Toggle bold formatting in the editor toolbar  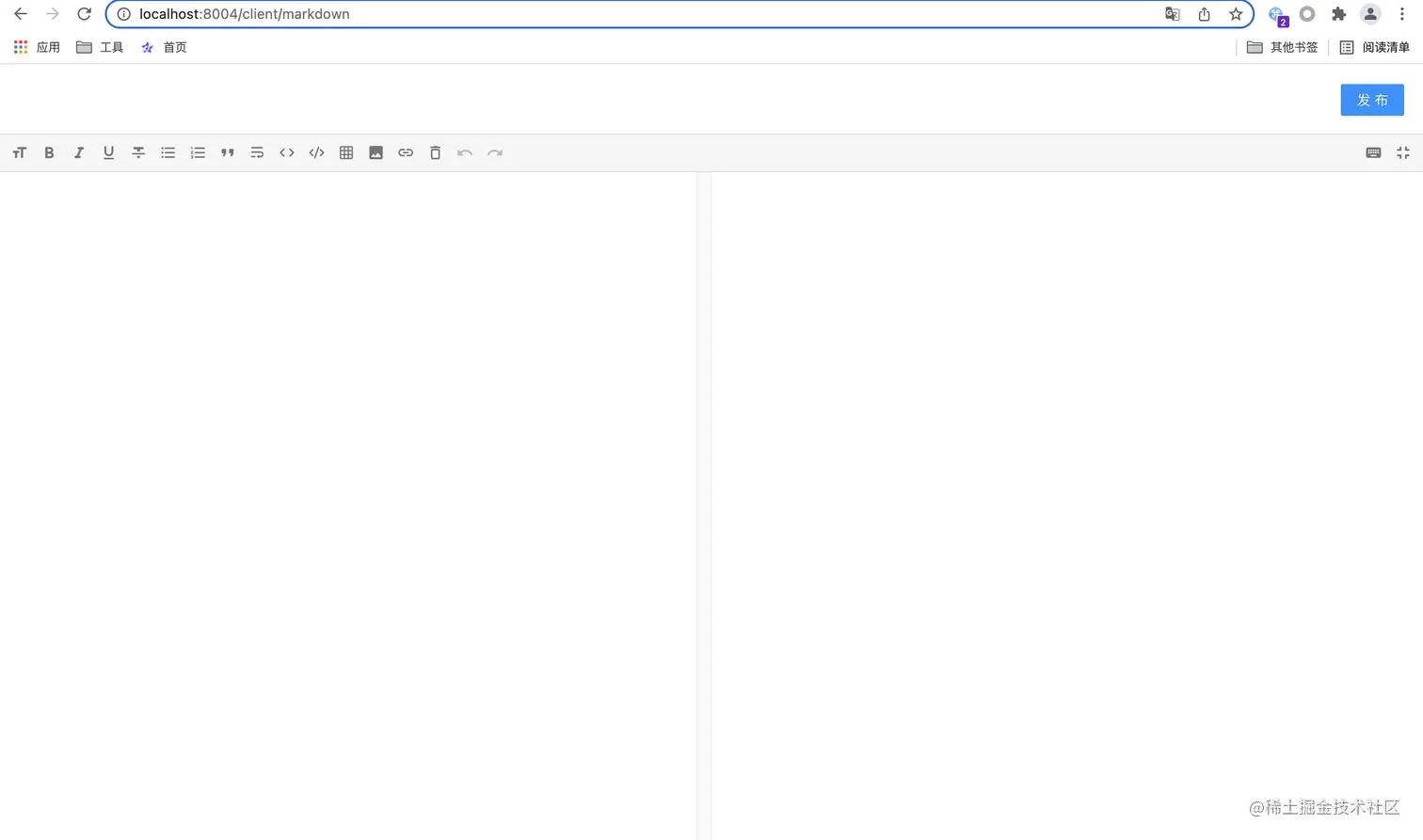(x=49, y=152)
